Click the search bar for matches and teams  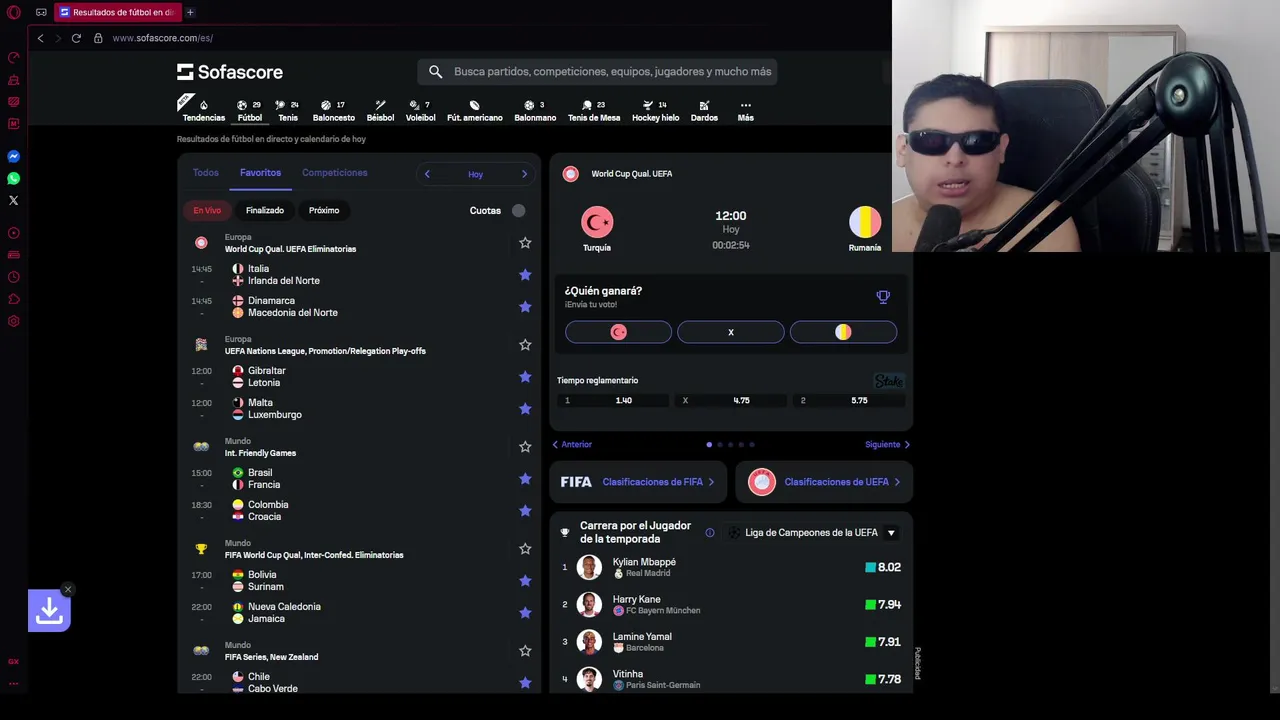click(597, 71)
